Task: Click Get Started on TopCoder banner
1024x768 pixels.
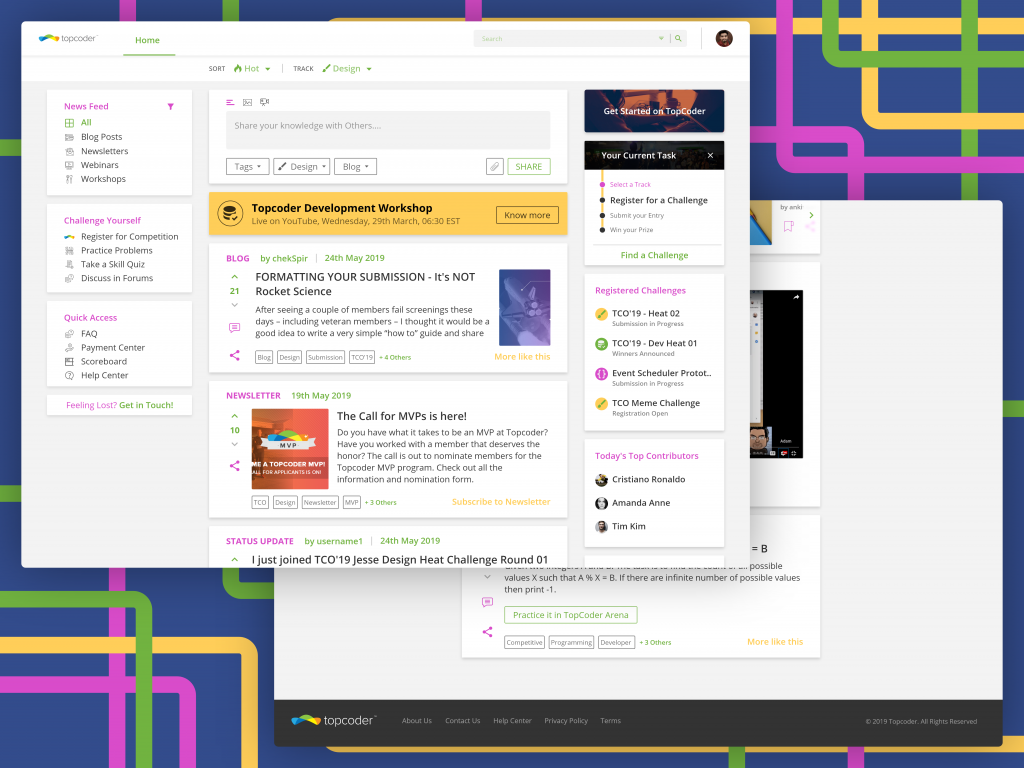Action: [654, 111]
